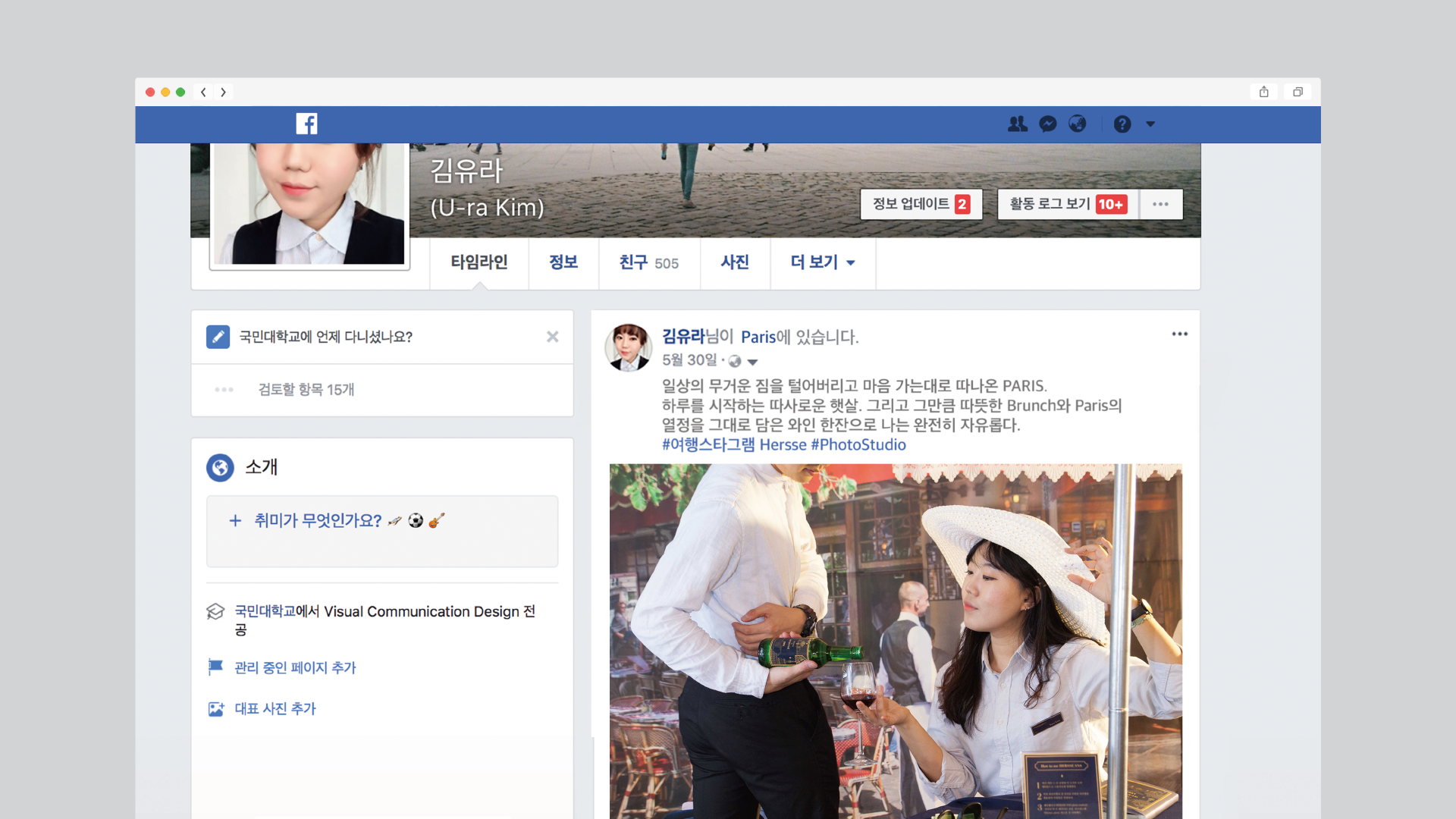Click the 활동 로그 보기 button
Image resolution: width=1456 pixels, height=819 pixels.
(x=1067, y=204)
